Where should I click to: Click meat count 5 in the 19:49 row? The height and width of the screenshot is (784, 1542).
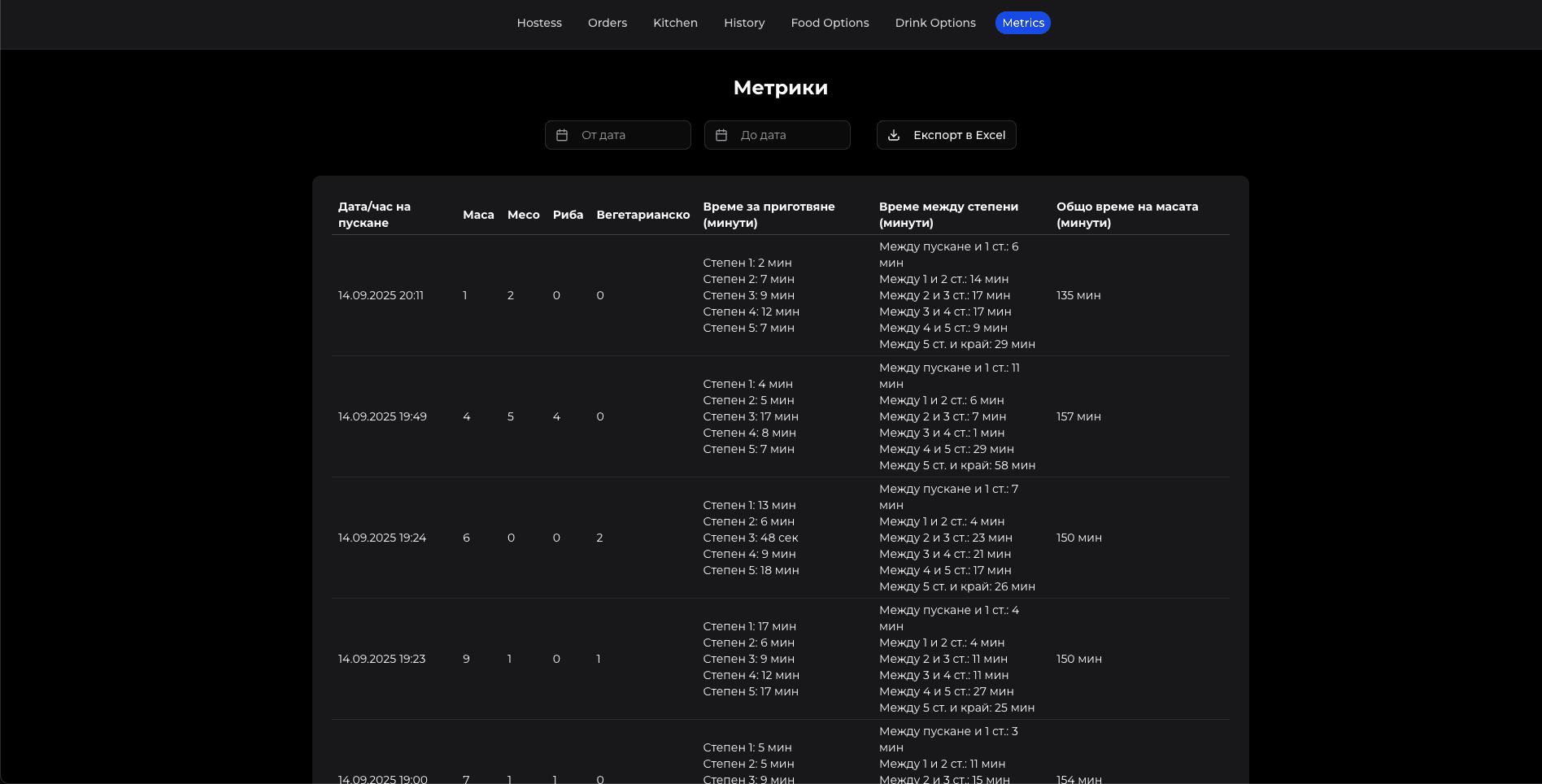(511, 416)
